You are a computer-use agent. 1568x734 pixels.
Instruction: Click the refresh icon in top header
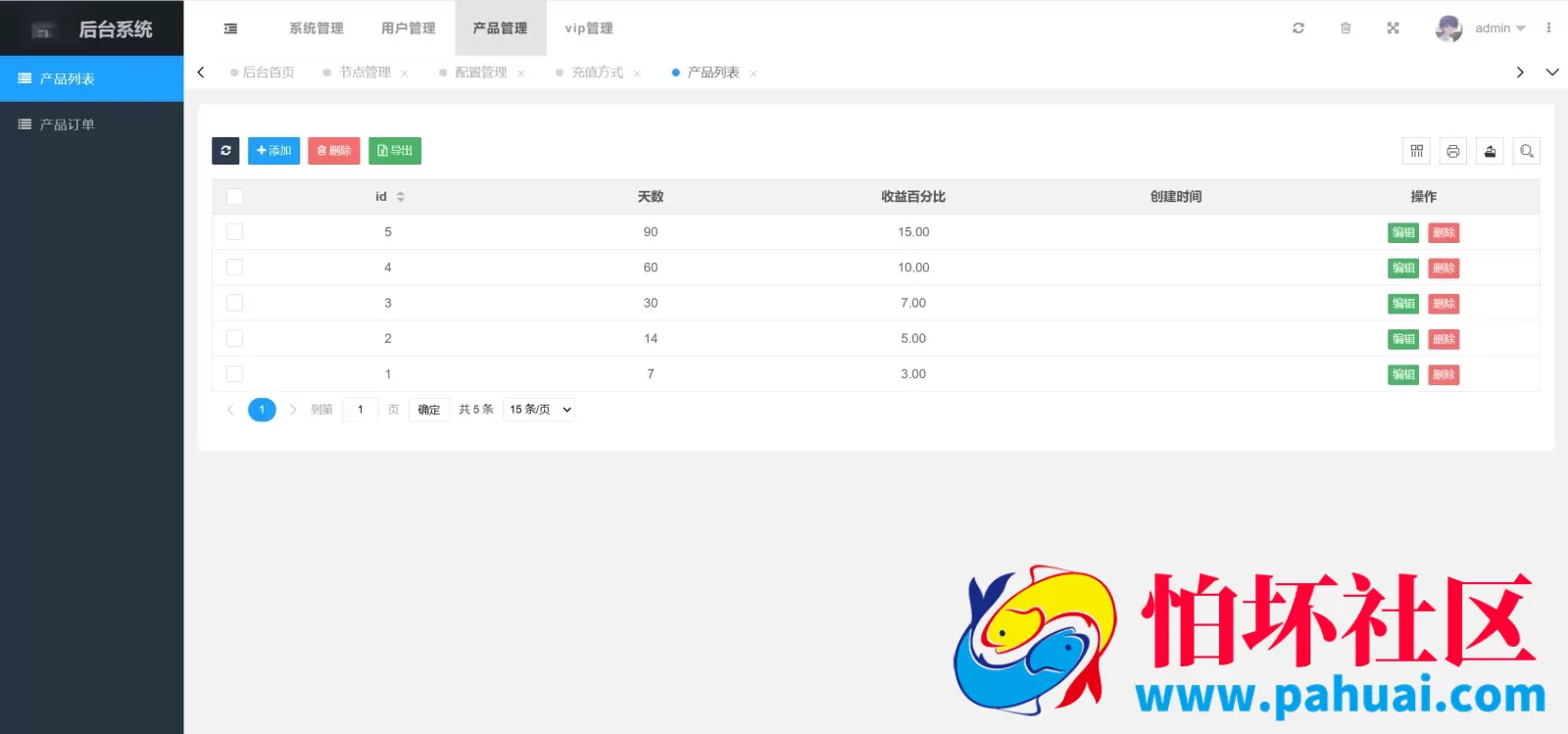(x=1298, y=28)
